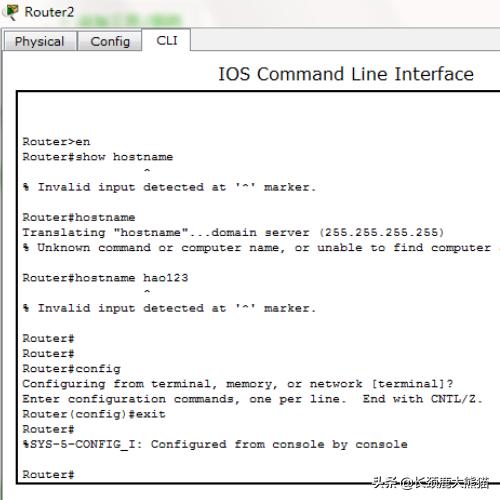
Task: Click the caret marker under 'show hostname'
Action: [147, 170]
